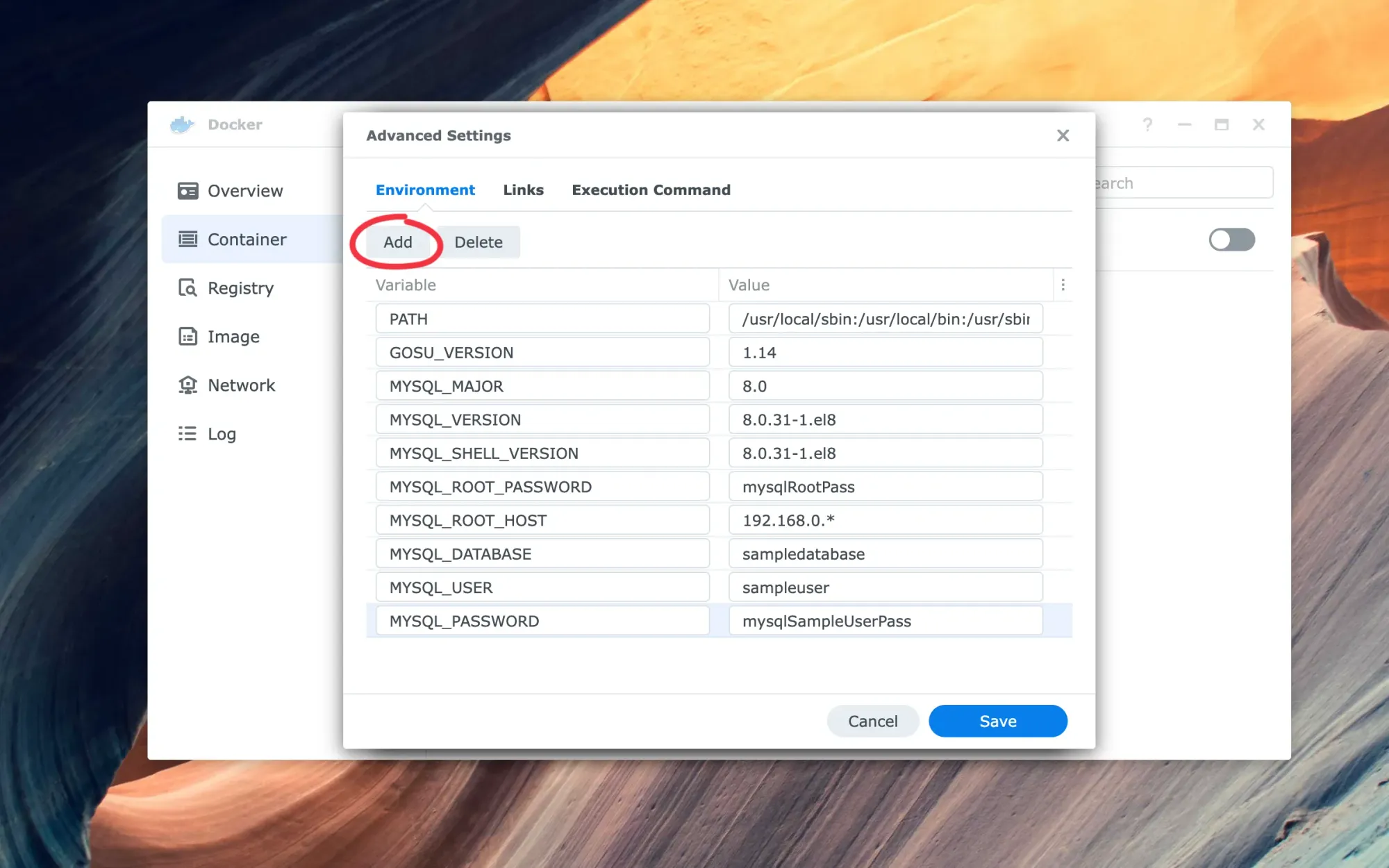Click the Add environment variable button

398,241
